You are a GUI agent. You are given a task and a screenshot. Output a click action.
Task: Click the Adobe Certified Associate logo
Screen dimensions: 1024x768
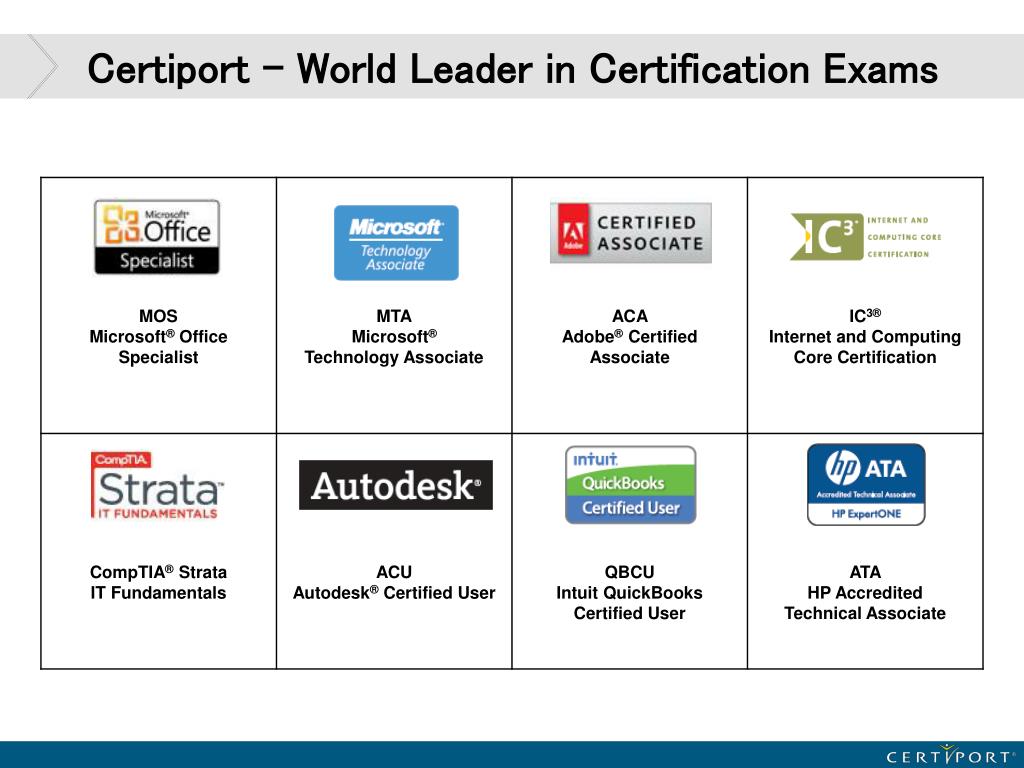[630, 233]
